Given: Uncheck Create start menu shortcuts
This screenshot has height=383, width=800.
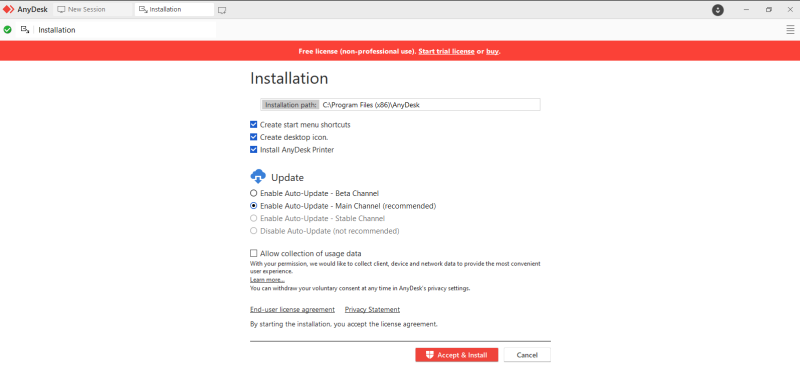Looking at the screenshot, I should pos(254,124).
